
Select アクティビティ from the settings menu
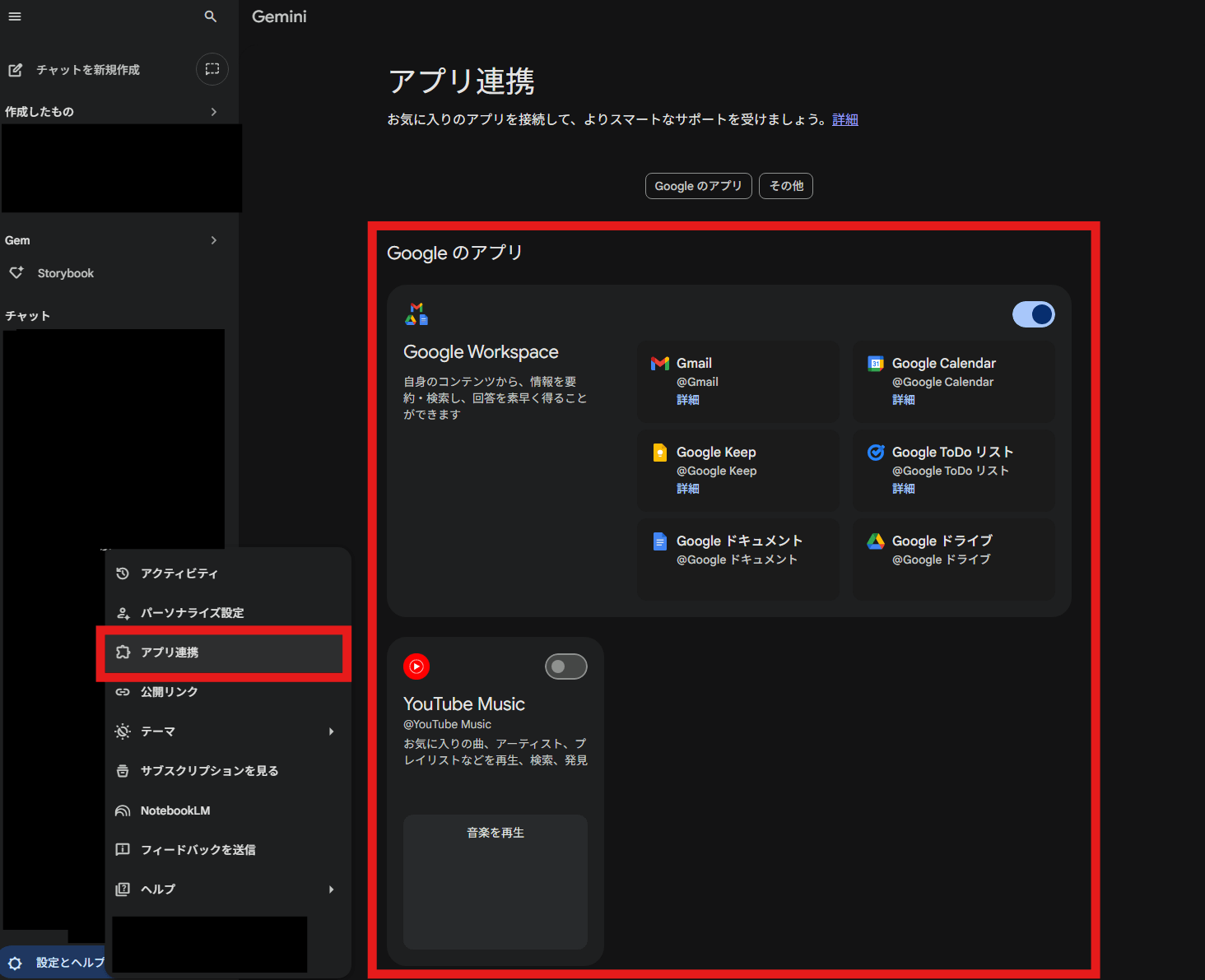[x=179, y=574]
